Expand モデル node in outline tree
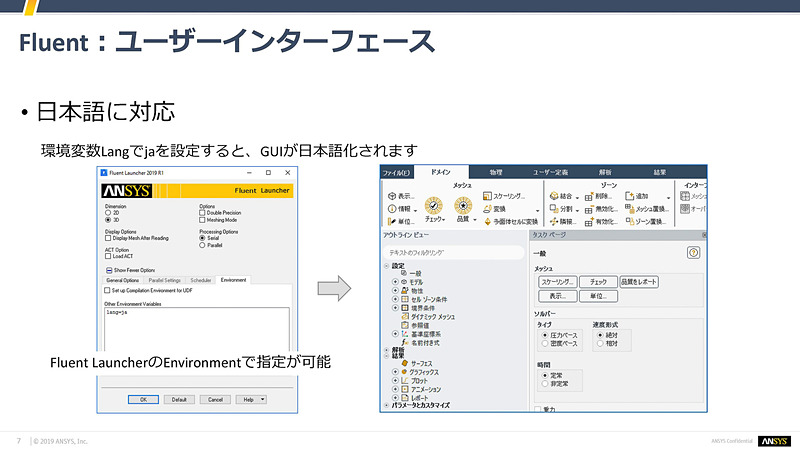The height and width of the screenshot is (450, 800). [395, 282]
